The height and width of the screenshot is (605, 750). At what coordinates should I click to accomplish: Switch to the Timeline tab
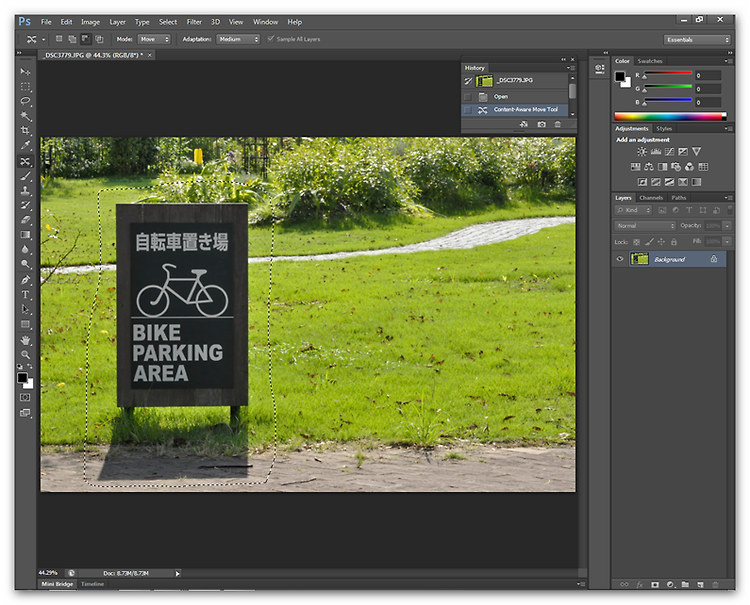click(x=92, y=584)
